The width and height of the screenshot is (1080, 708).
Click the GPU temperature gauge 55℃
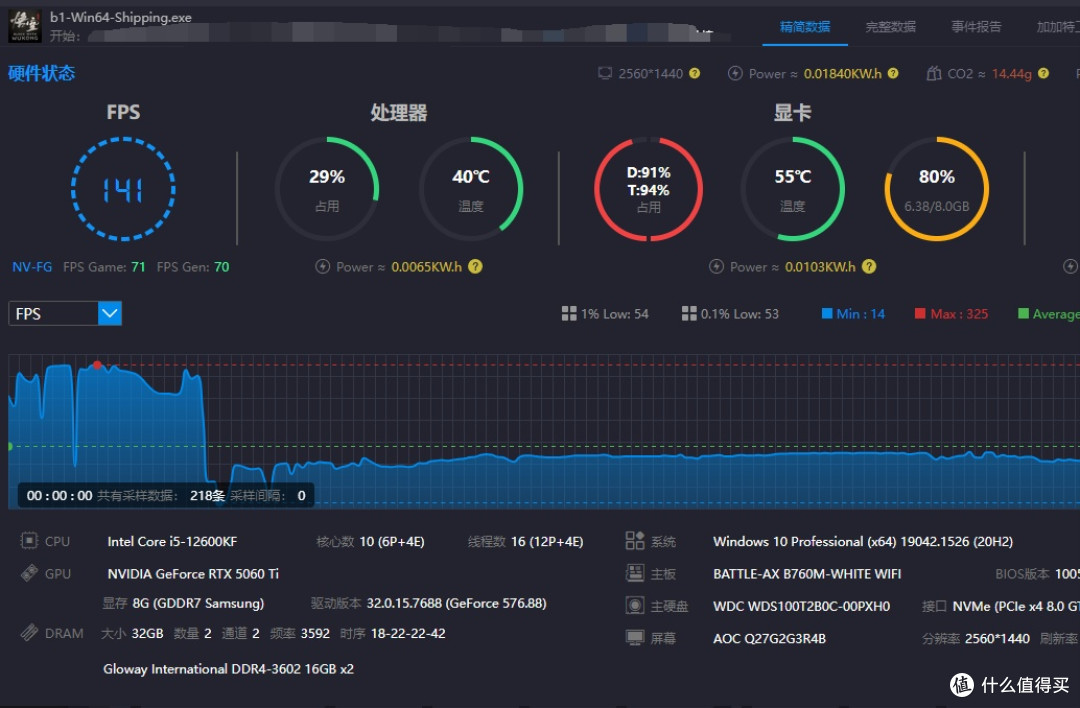coord(793,189)
